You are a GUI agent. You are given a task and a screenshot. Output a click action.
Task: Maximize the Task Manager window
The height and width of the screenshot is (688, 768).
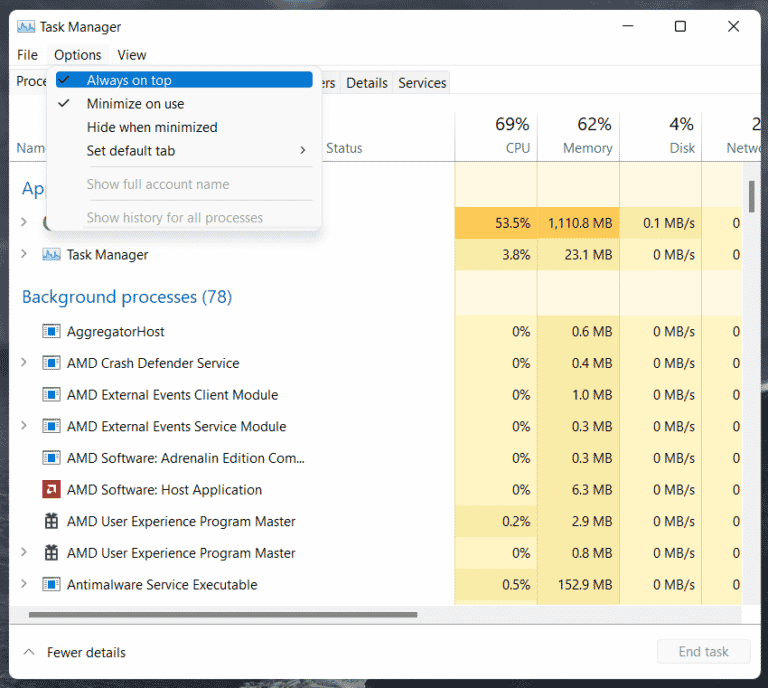[680, 26]
